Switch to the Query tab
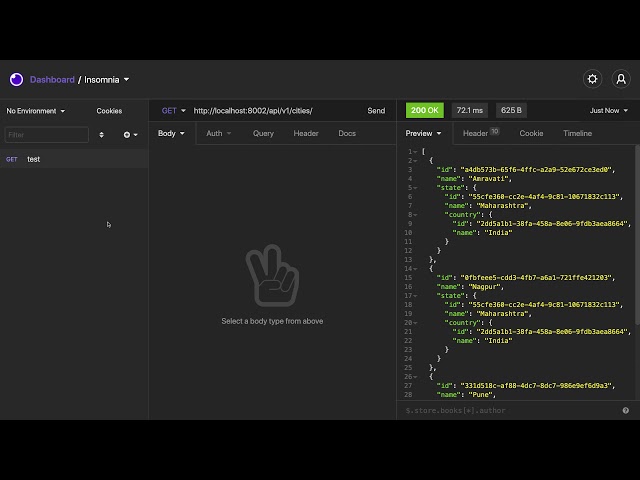Image resolution: width=640 pixels, height=480 pixels. [x=263, y=133]
